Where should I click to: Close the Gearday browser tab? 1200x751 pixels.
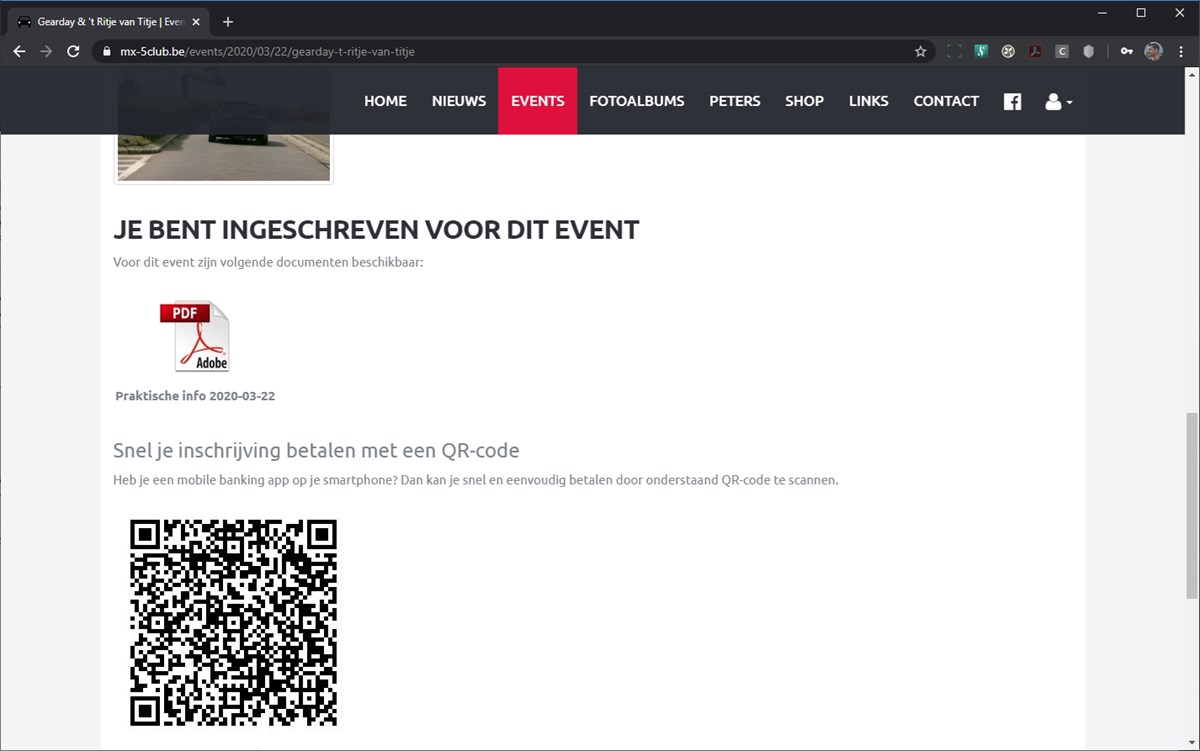(195, 22)
